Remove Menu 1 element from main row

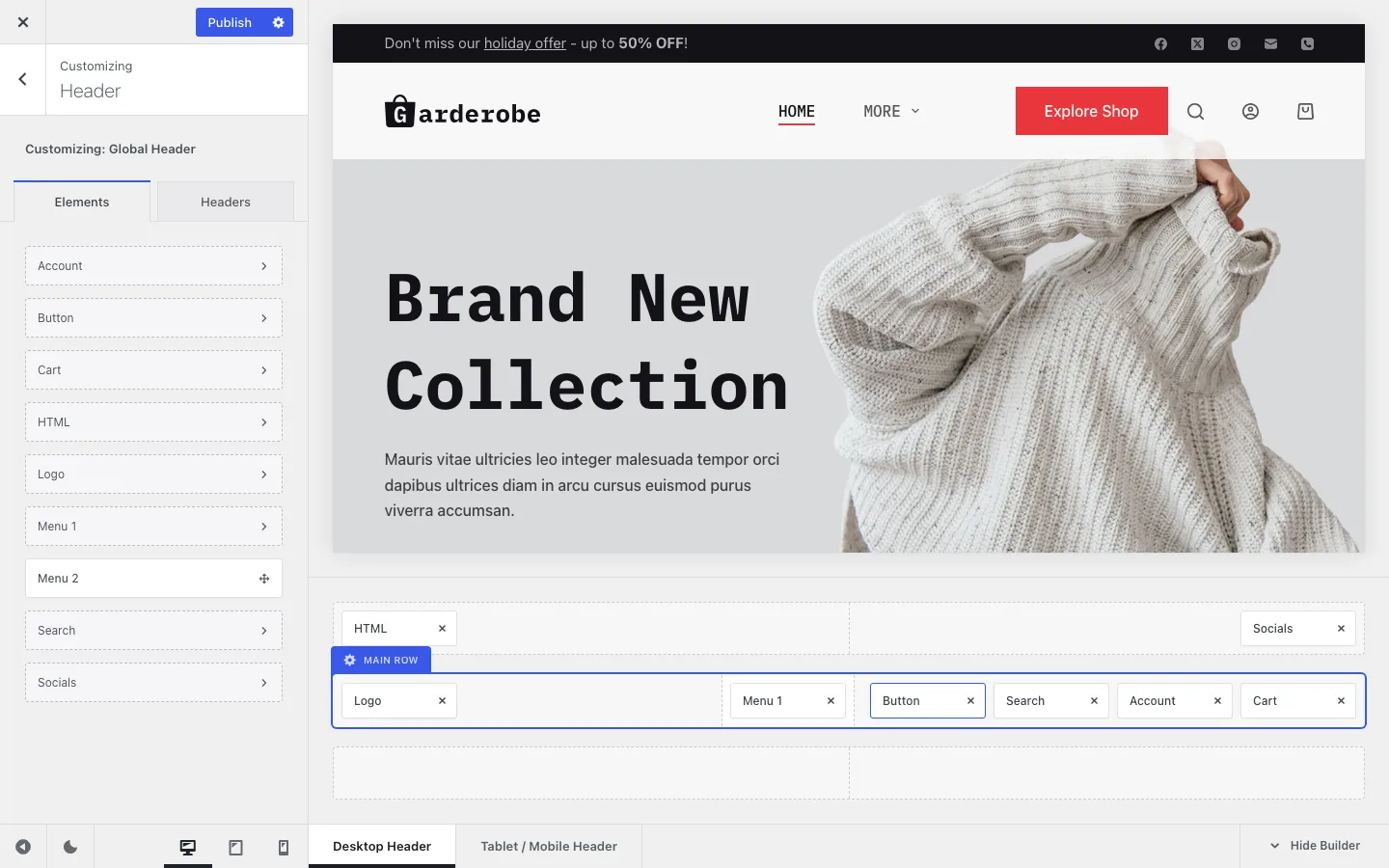point(831,700)
